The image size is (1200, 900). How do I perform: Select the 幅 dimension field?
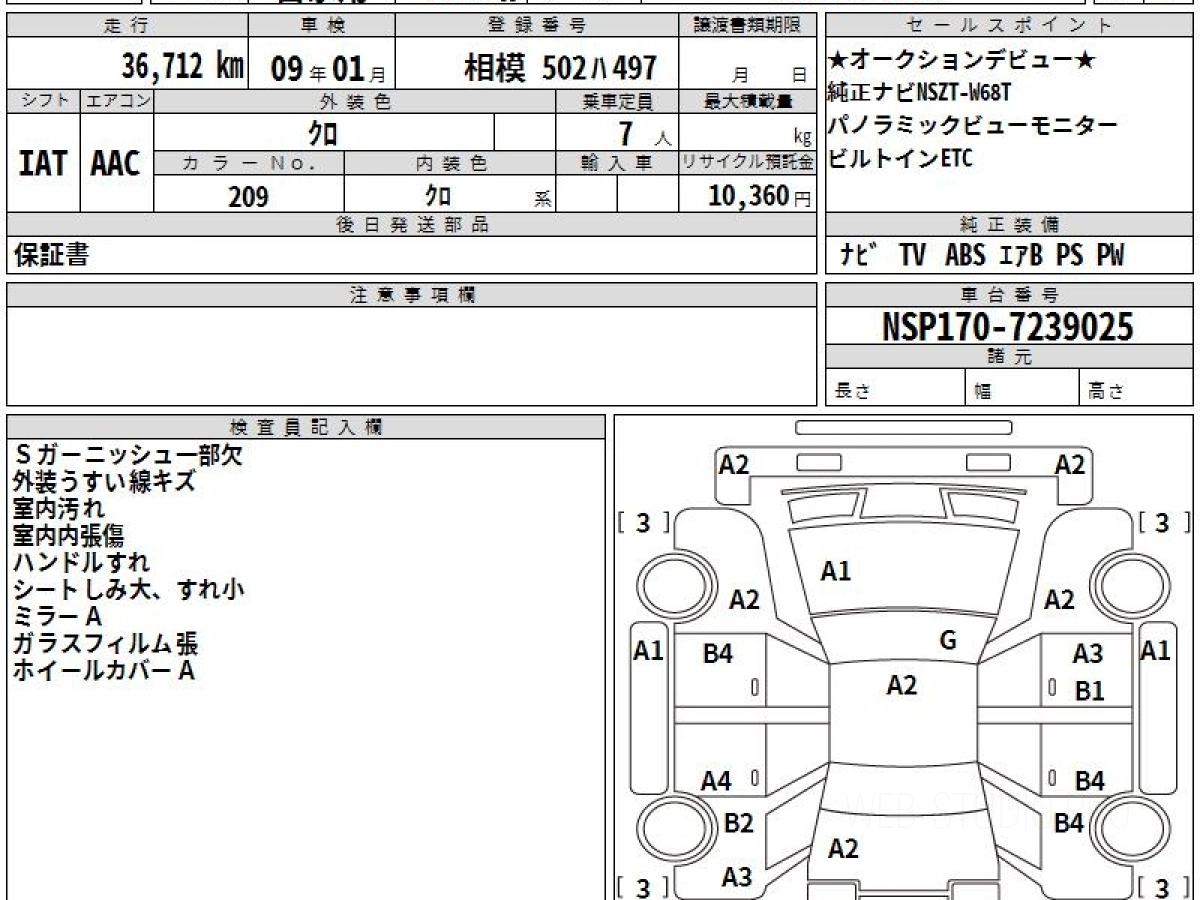coord(1022,388)
